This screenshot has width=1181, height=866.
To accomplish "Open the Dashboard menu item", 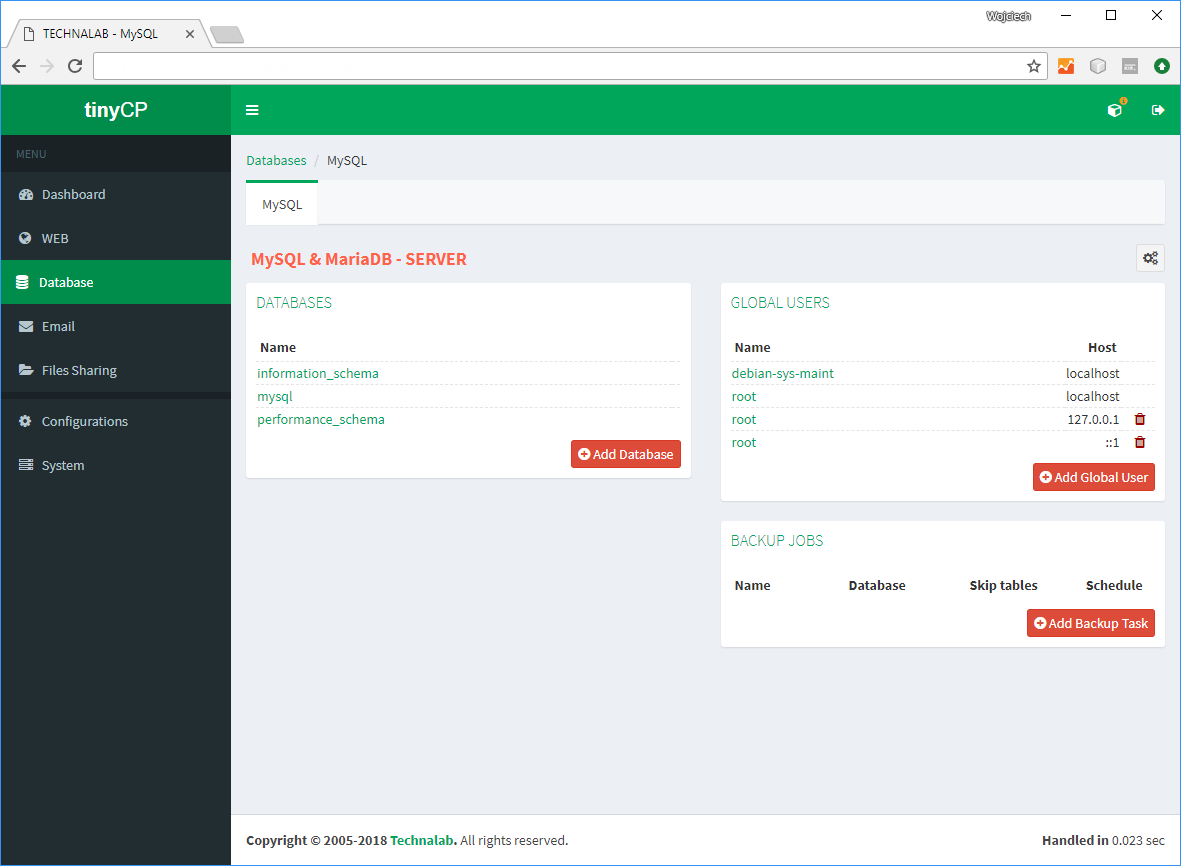I will [x=116, y=194].
